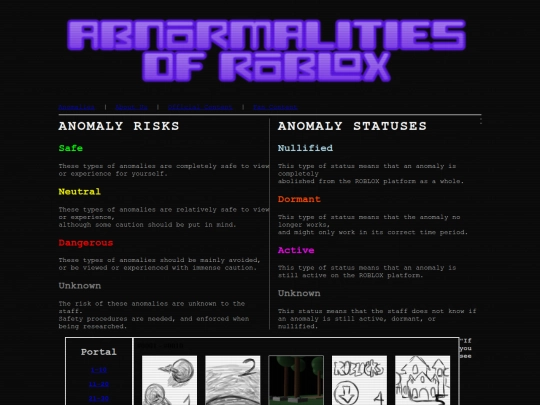Image resolution: width=540 pixels, height=405 pixels.
Task: Click the Portal heading in the sidebar
Action: (x=98, y=352)
